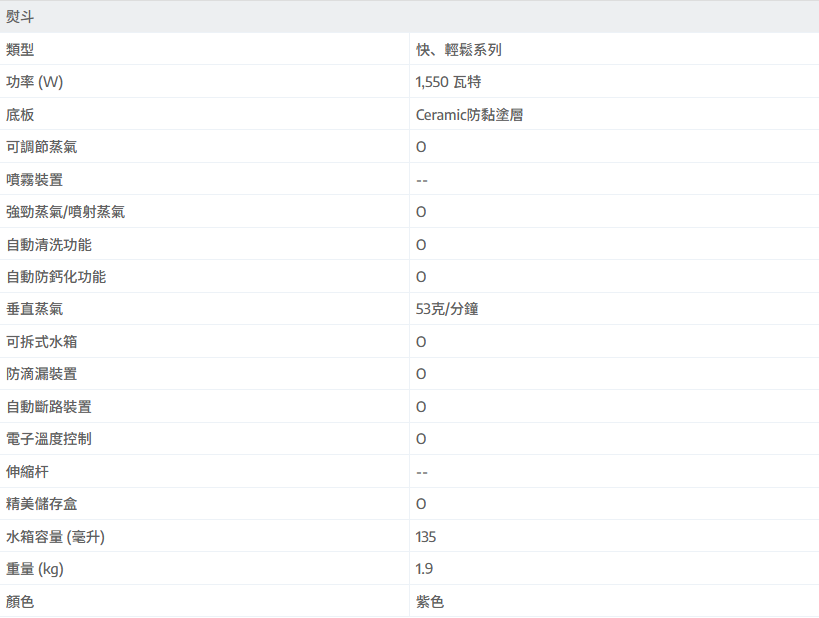Select the 強勁蒸氣/噴射蒸氣 label
The width and height of the screenshot is (819, 618).
click(x=65, y=212)
